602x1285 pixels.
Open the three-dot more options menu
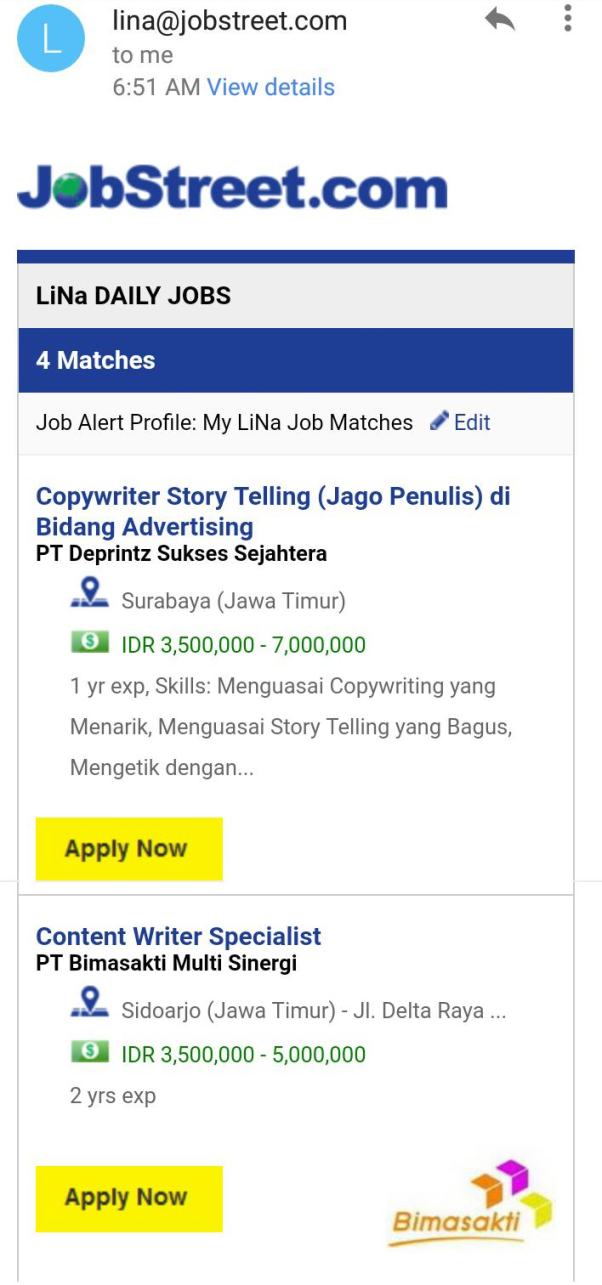[568, 19]
